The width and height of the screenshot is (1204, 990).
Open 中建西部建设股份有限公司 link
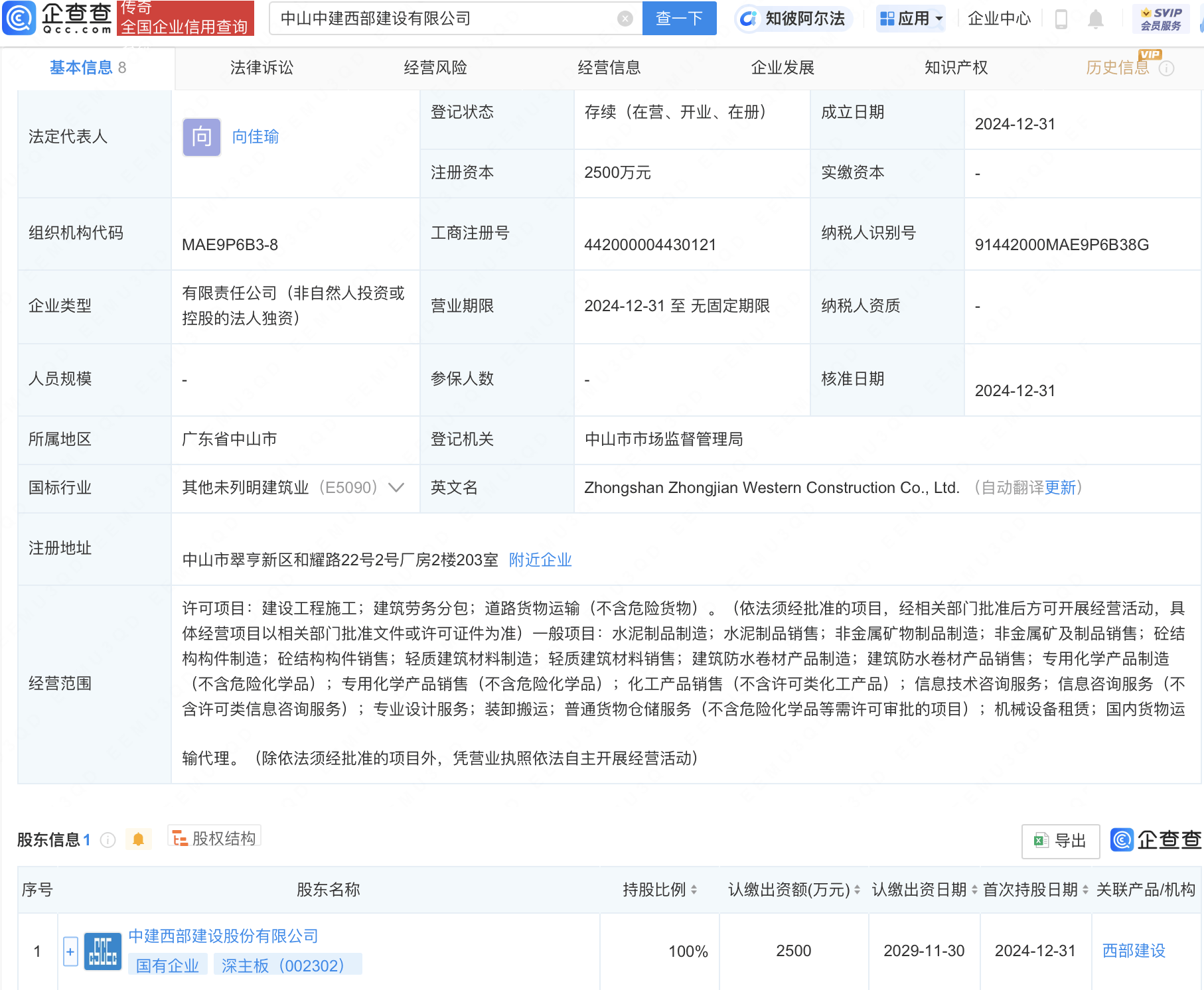pyautogui.click(x=223, y=936)
